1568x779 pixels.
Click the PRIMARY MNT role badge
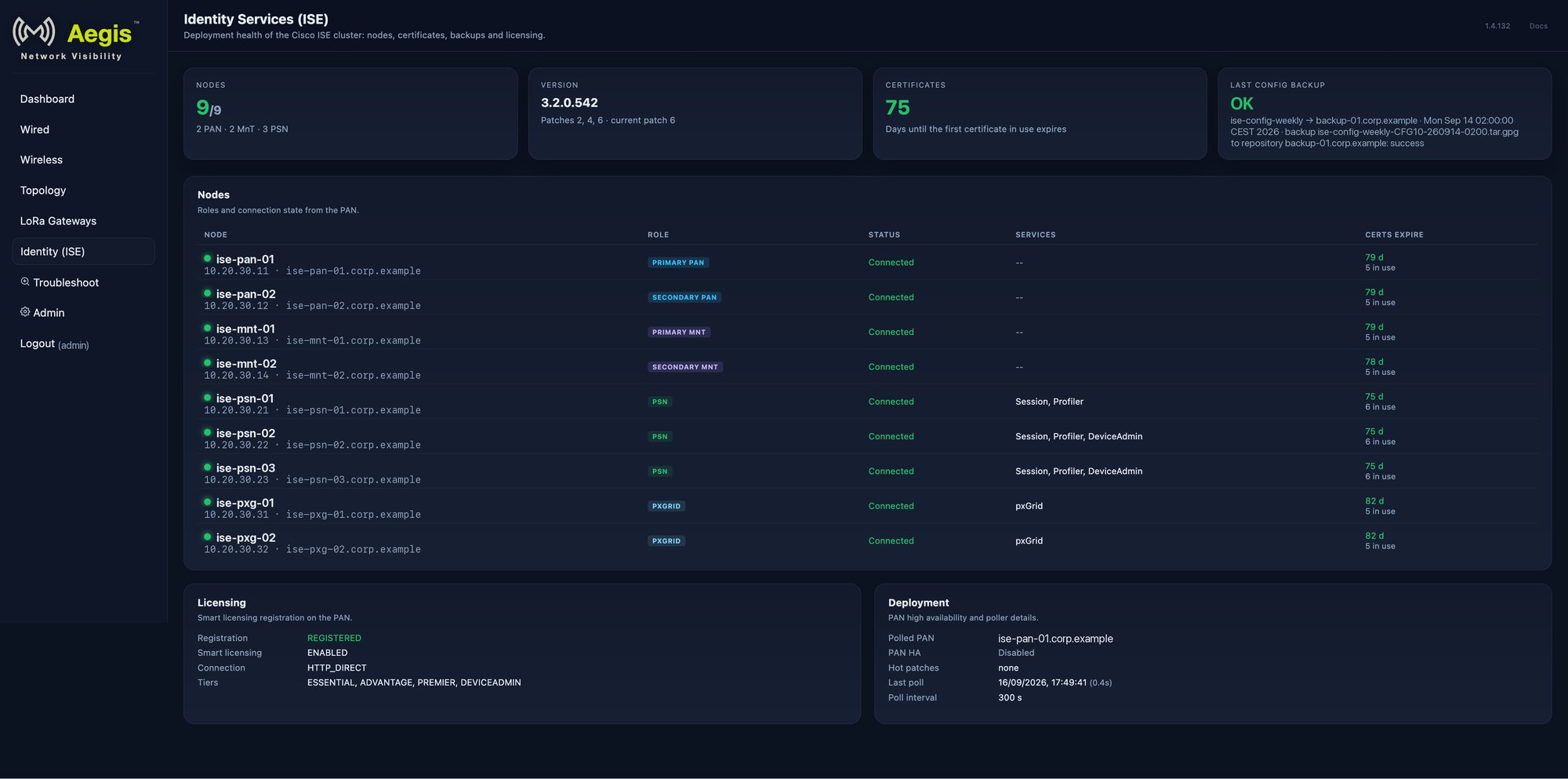click(679, 332)
